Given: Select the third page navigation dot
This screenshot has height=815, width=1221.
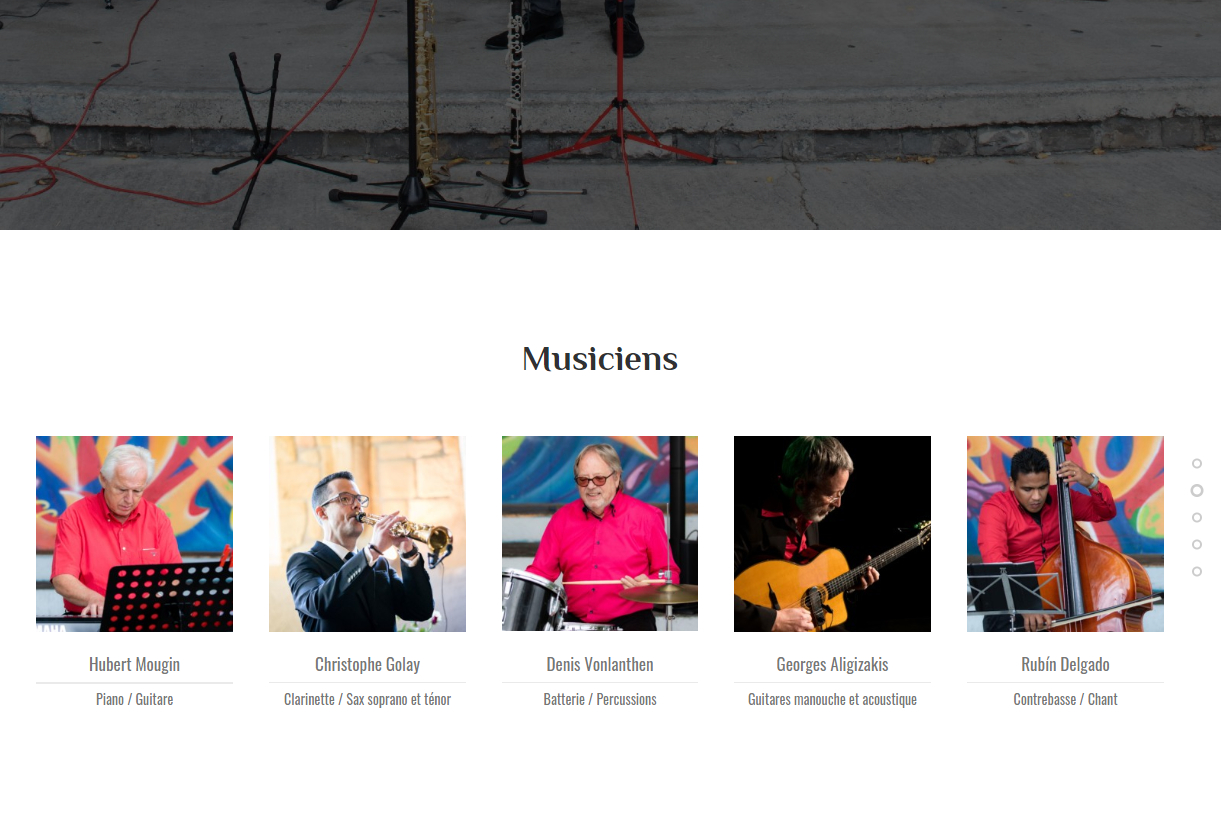Looking at the screenshot, I should pos(1197,517).
